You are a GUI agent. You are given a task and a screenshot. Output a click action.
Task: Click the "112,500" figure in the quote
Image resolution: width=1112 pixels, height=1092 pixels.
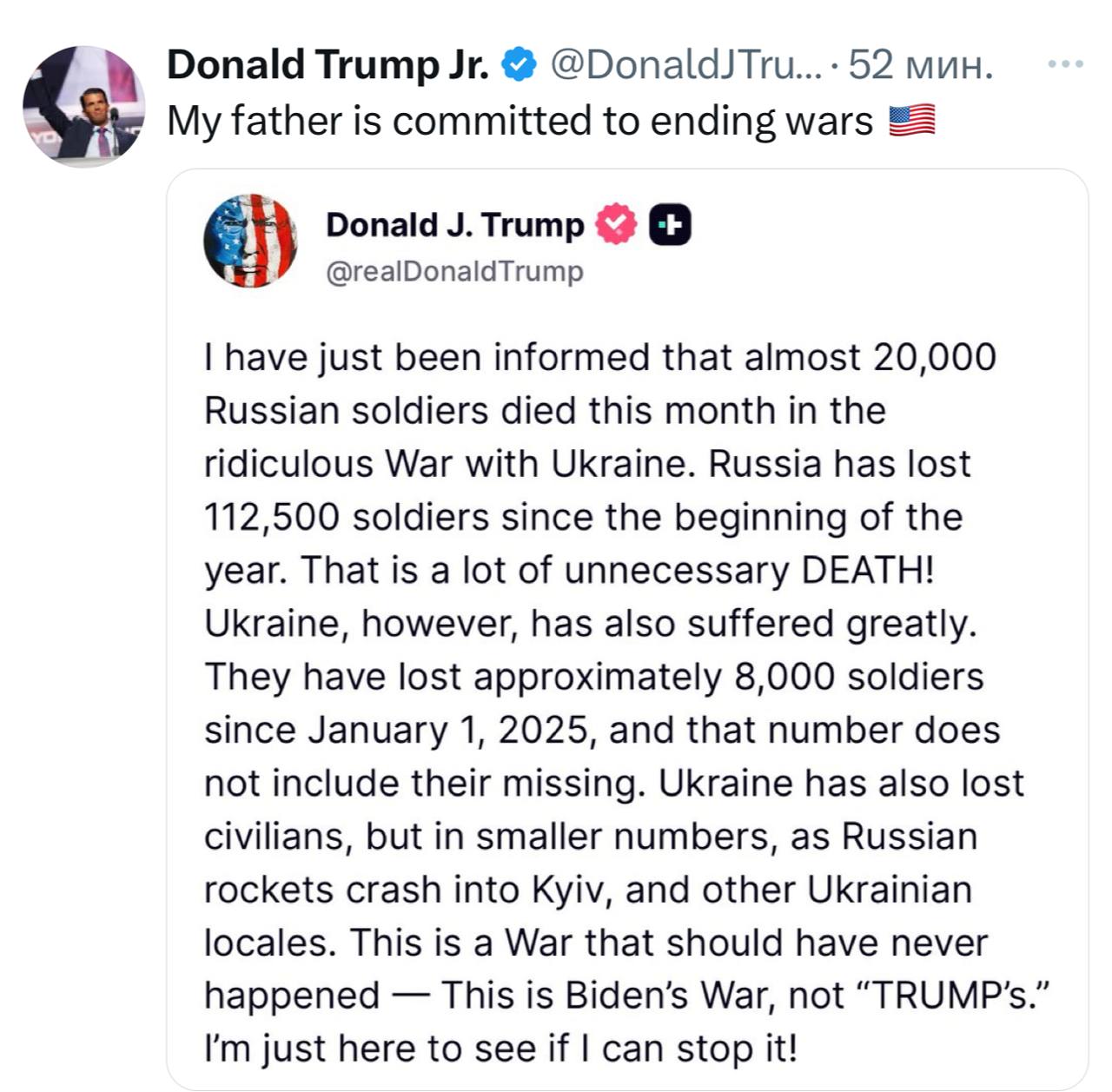click(x=271, y=518)
